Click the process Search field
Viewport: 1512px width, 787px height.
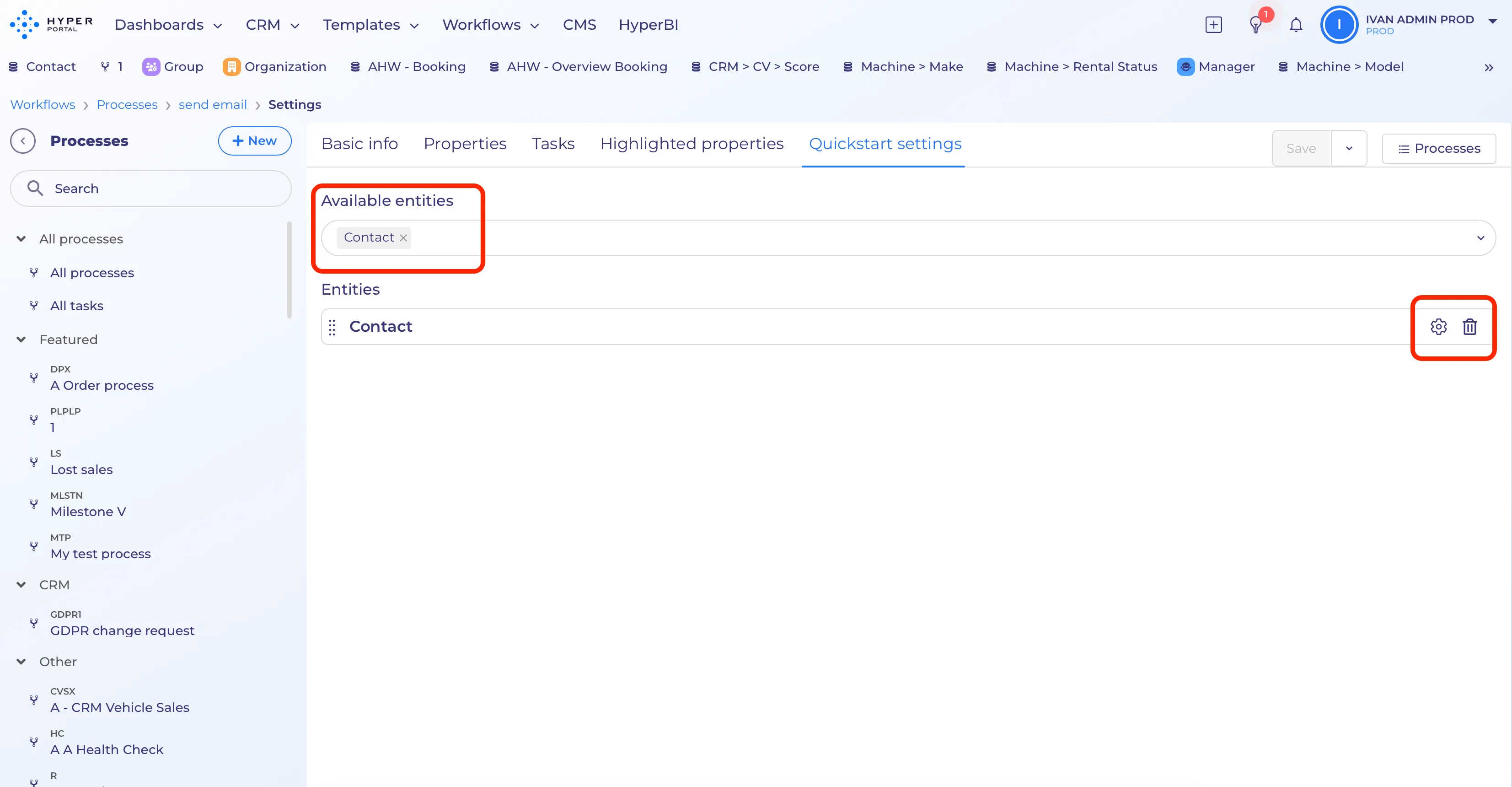point(151,189)
